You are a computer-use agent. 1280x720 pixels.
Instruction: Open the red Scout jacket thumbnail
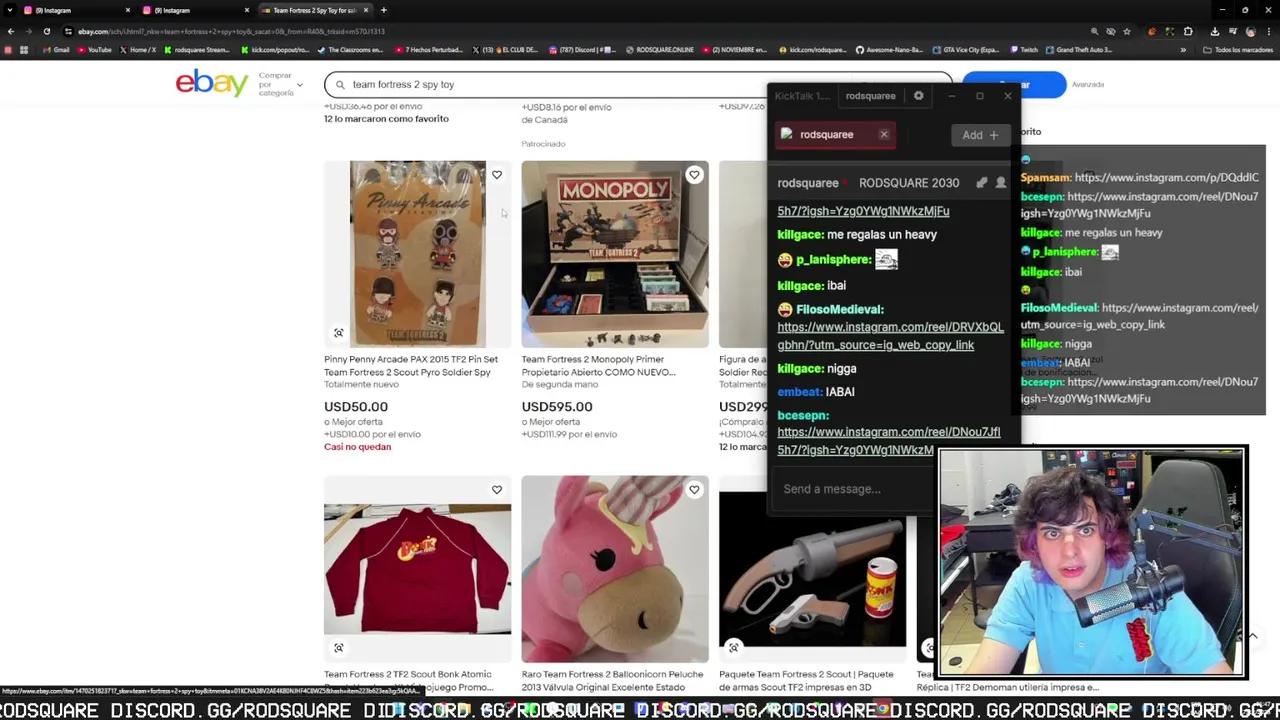(x=417, y=569)
